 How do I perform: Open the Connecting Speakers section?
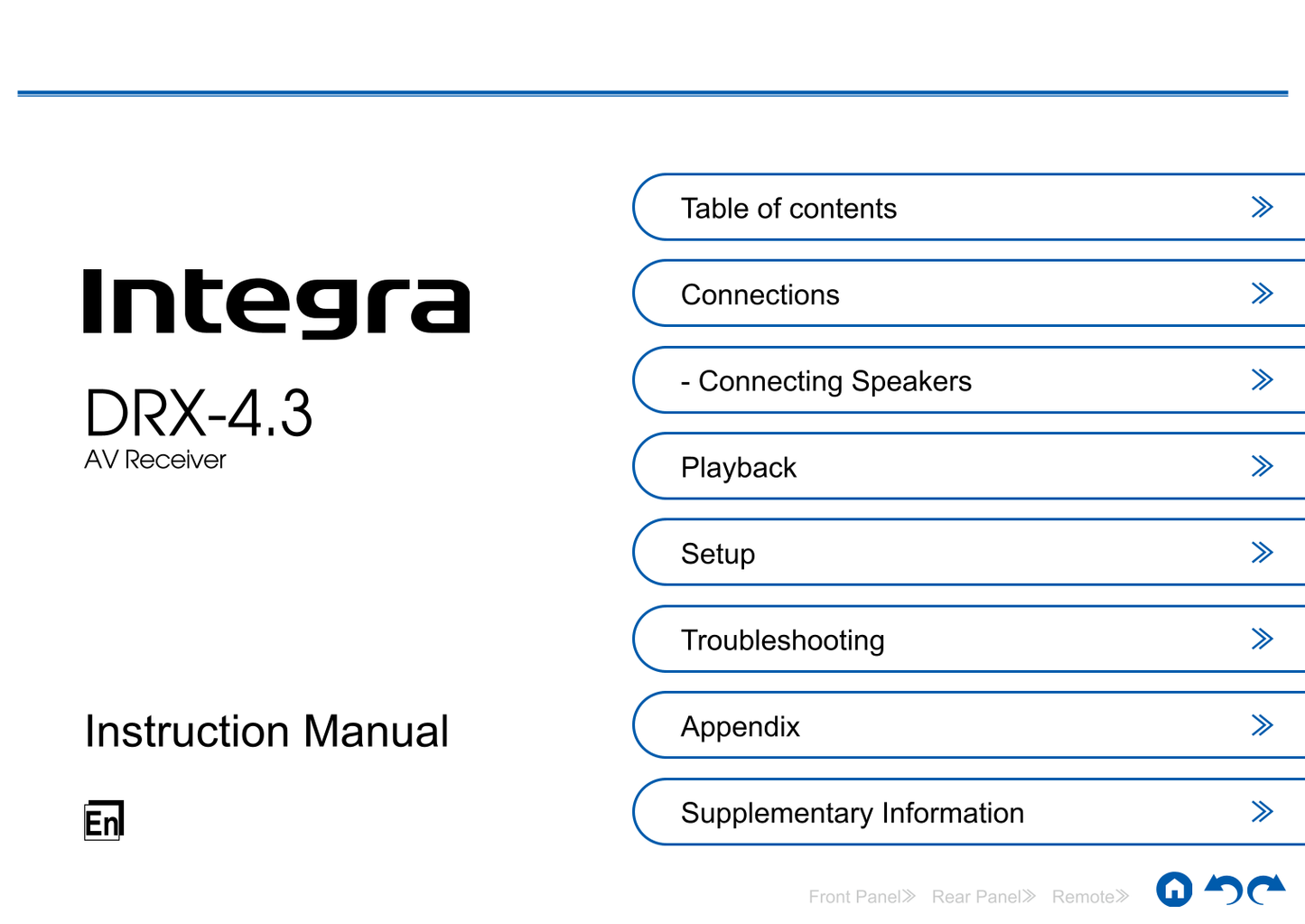pos(825,381)
